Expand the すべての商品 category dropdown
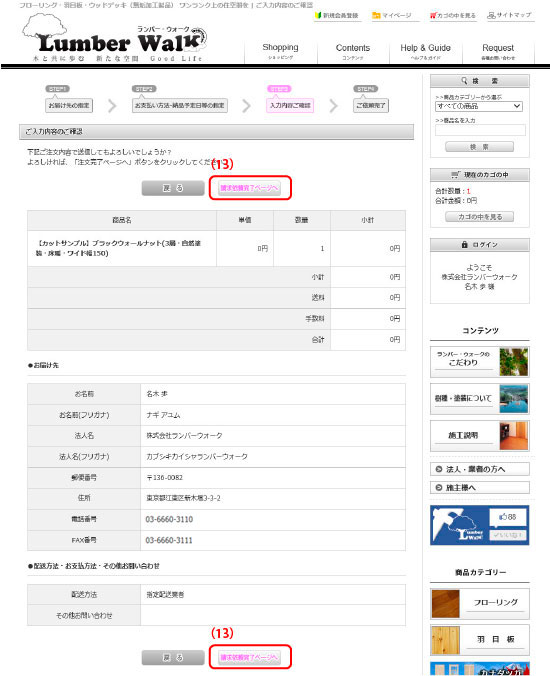Viewport: 550px width, 676px height. click(479, 106)
